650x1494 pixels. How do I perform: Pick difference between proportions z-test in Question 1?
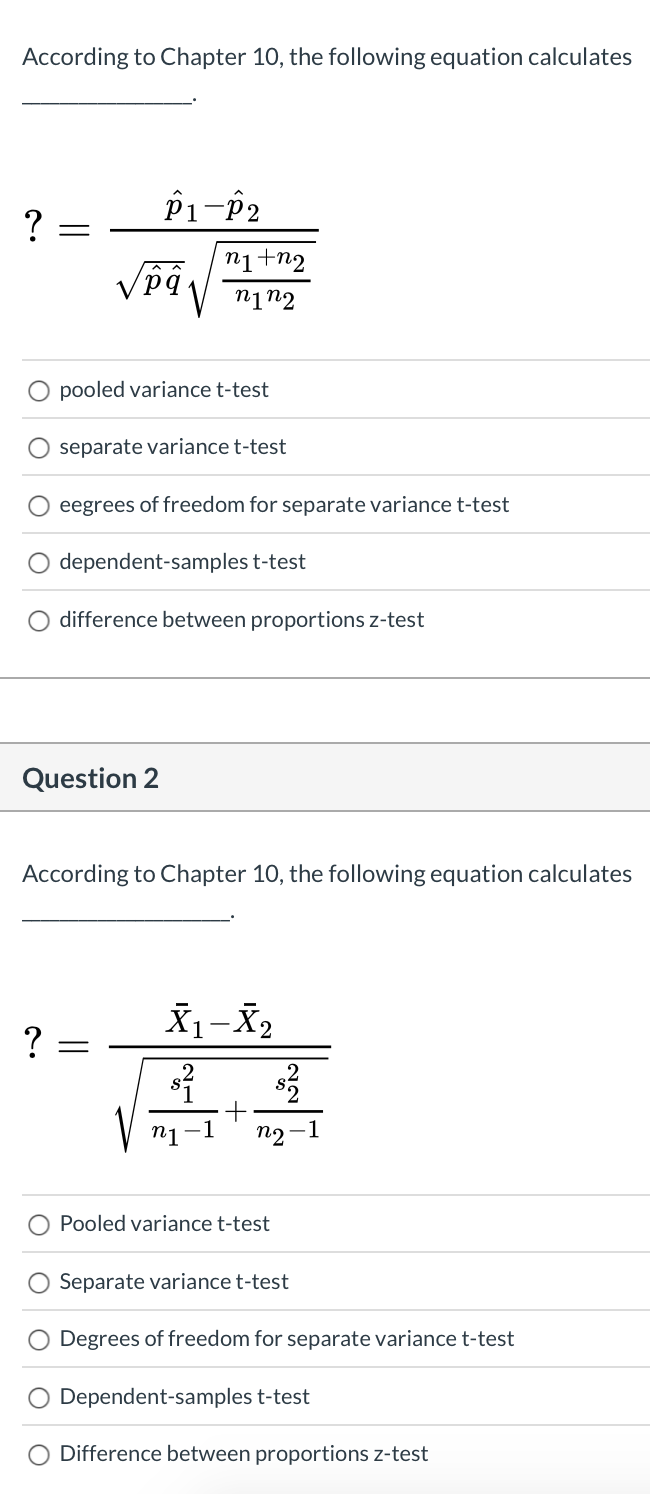pos(38,620)
